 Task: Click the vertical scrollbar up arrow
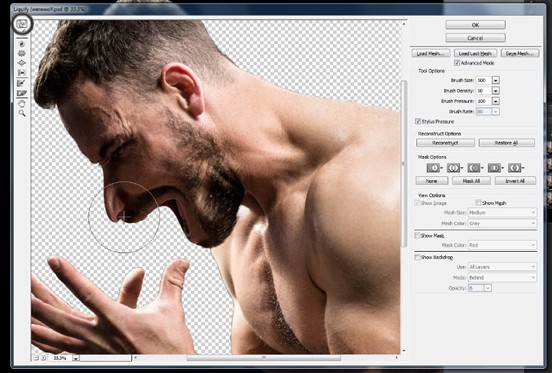404,24
